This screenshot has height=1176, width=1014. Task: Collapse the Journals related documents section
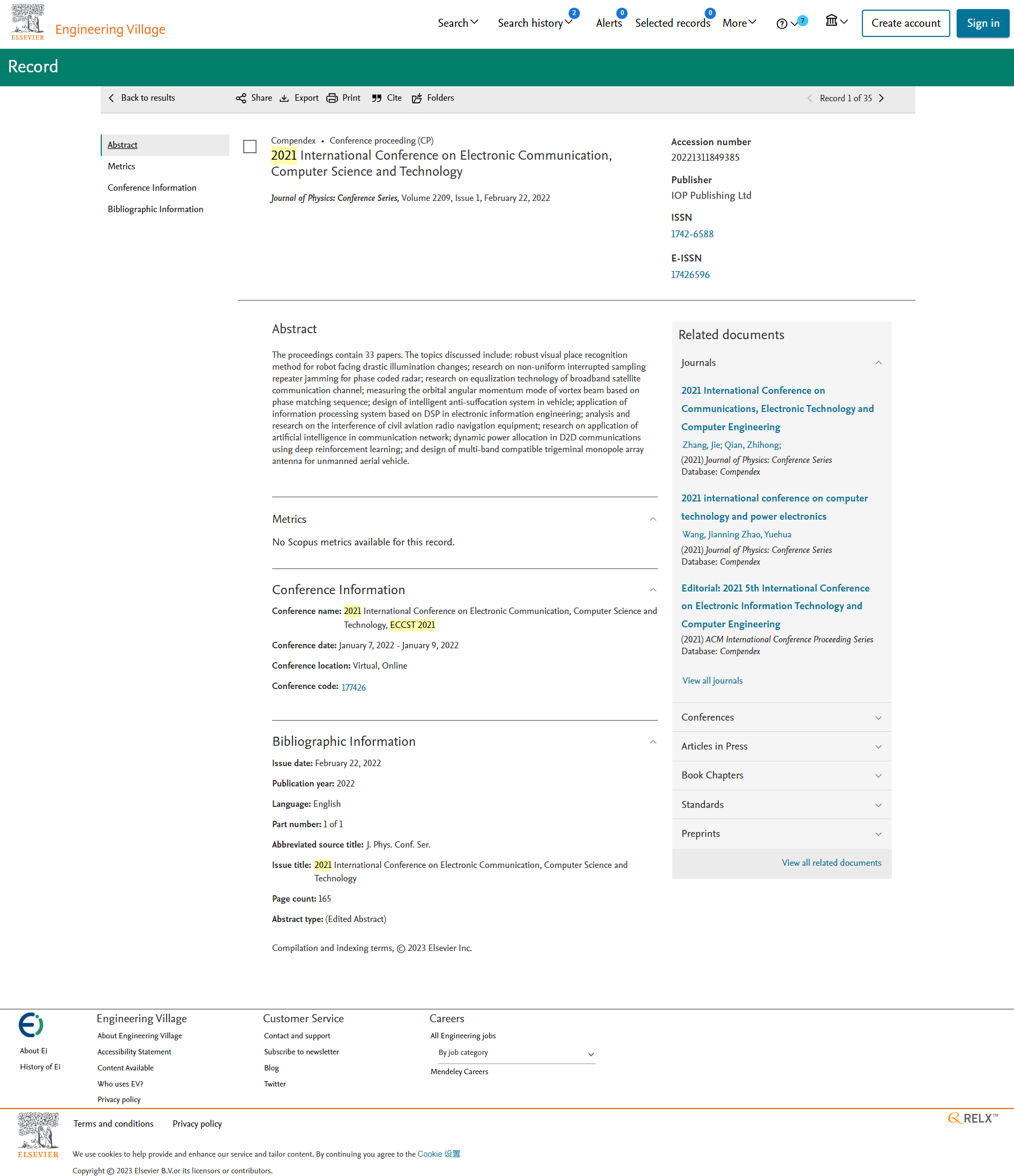[x=878, y=363]
